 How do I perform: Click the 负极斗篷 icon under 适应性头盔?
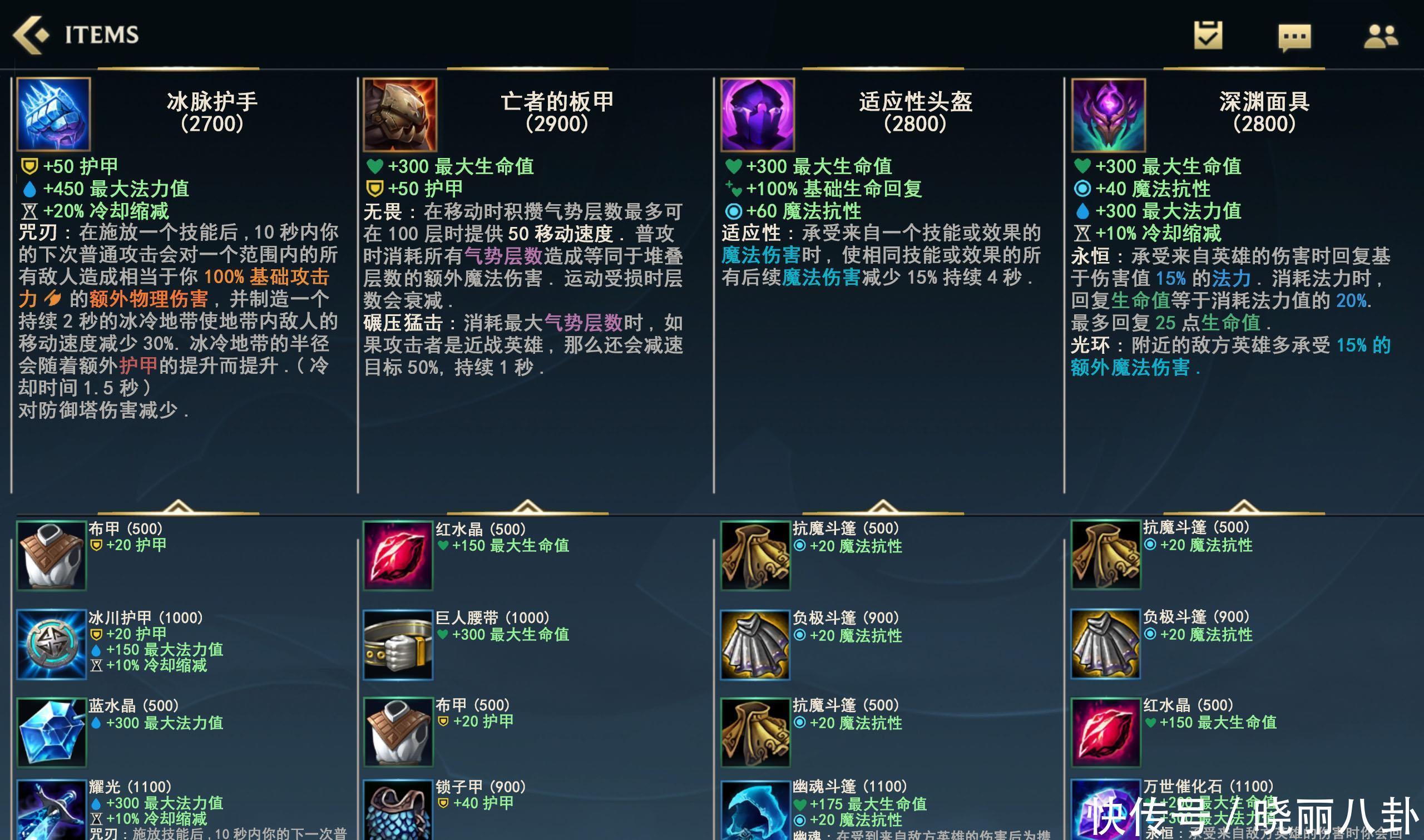tap(755, 645)
